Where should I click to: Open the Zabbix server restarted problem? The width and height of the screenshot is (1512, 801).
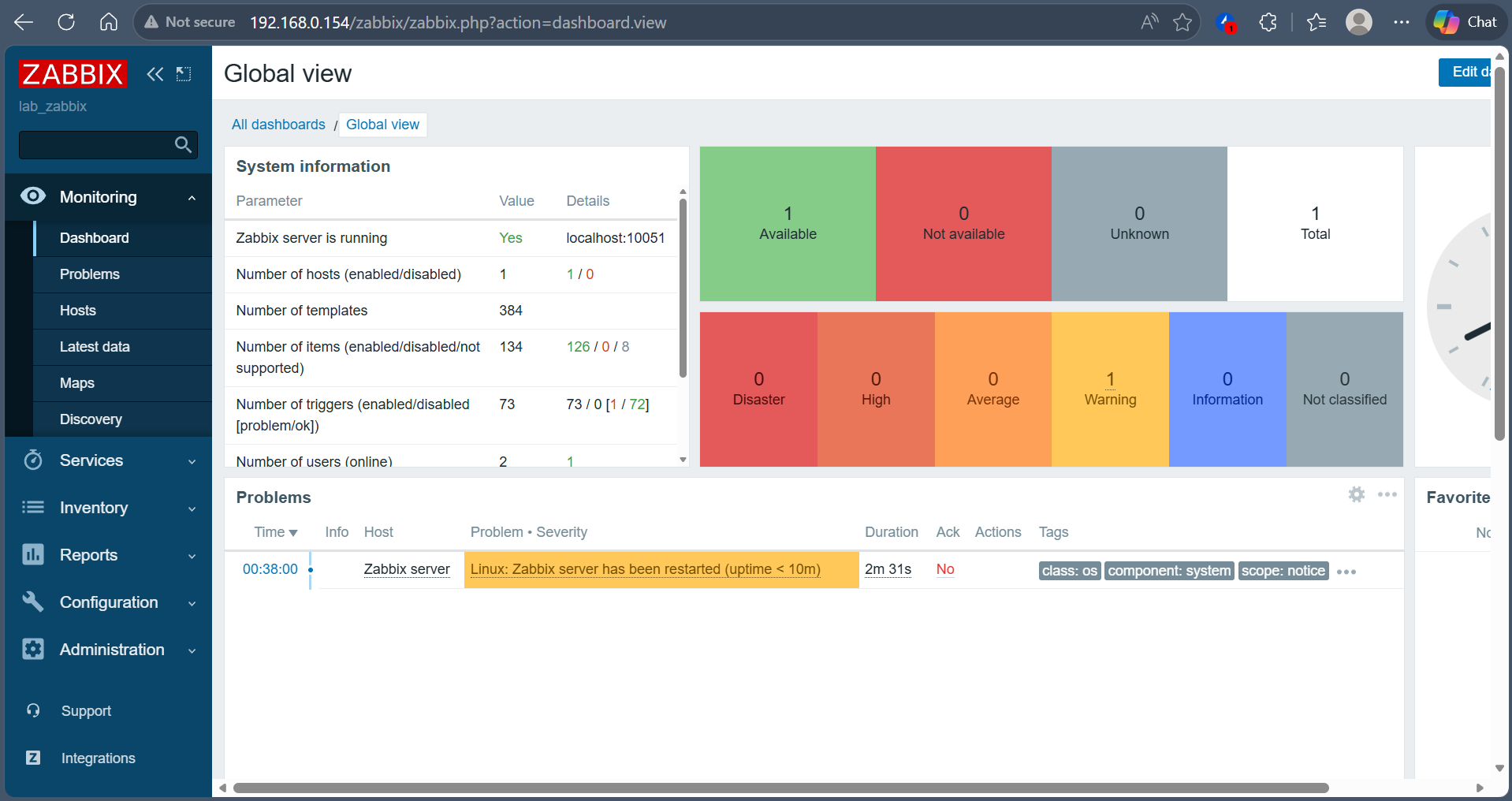(x=646, y=569)
